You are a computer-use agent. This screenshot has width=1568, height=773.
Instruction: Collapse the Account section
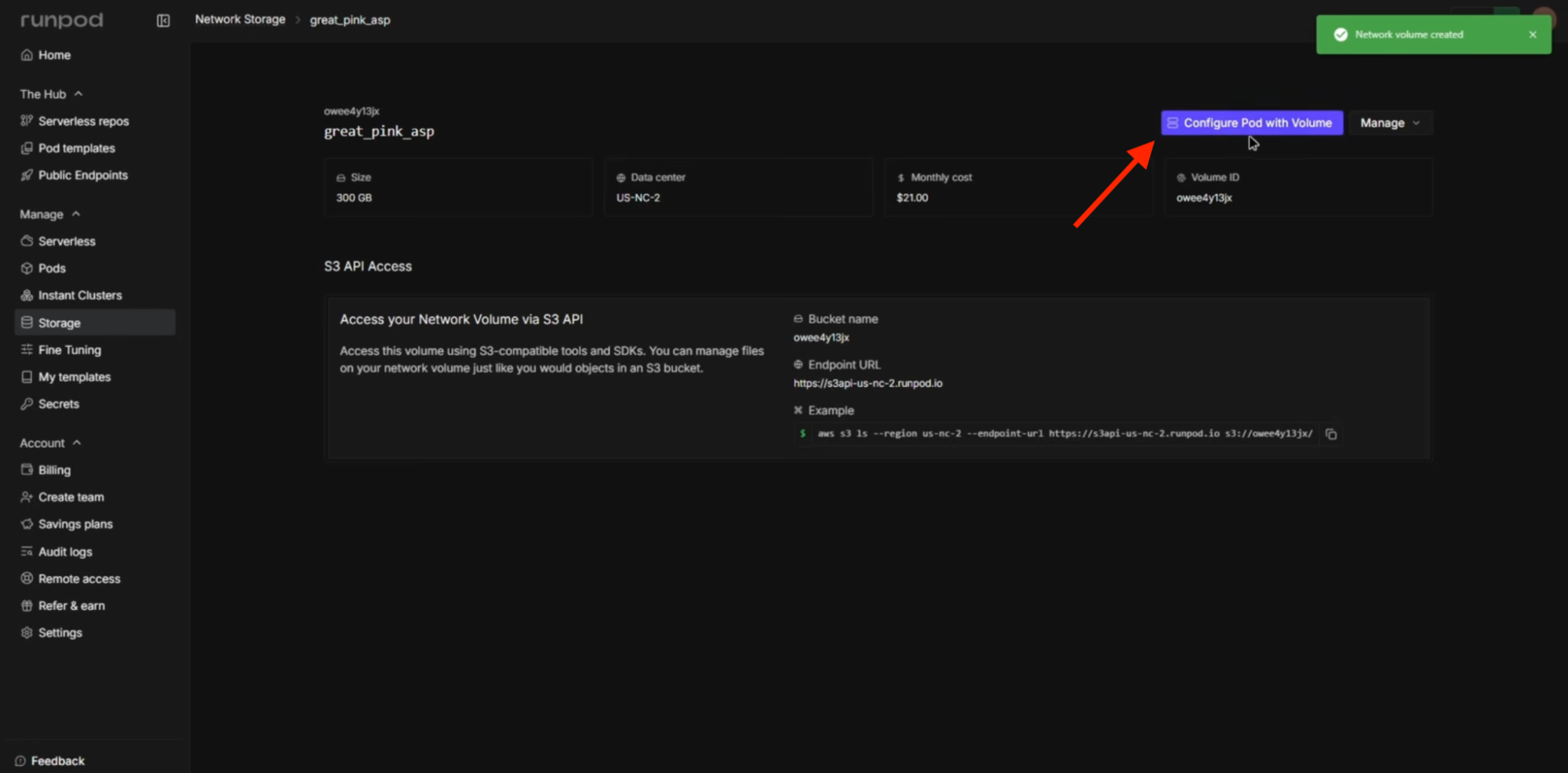click(x=51, y=443)
